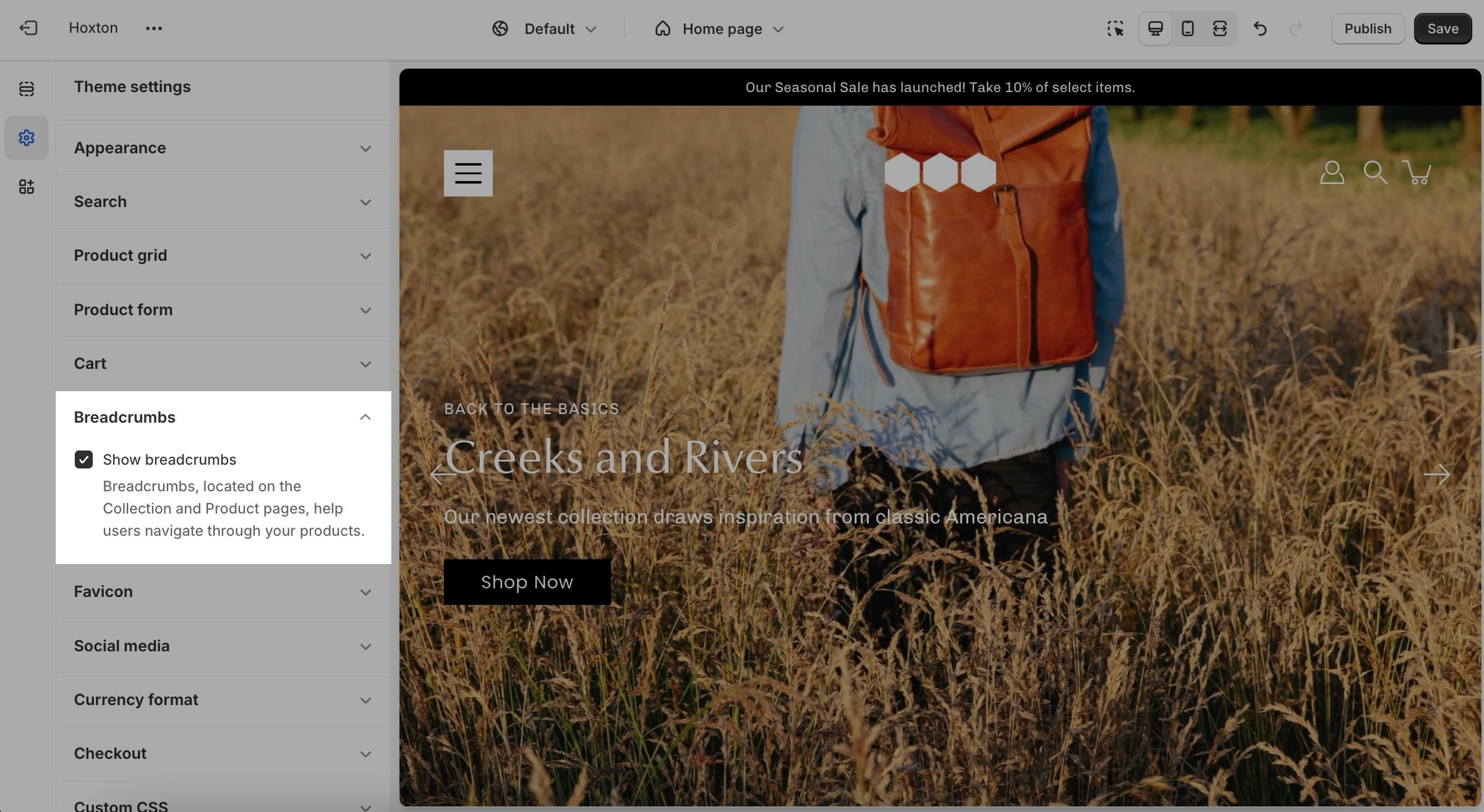Click the inspector selection tool icon

pos(1116,28)
